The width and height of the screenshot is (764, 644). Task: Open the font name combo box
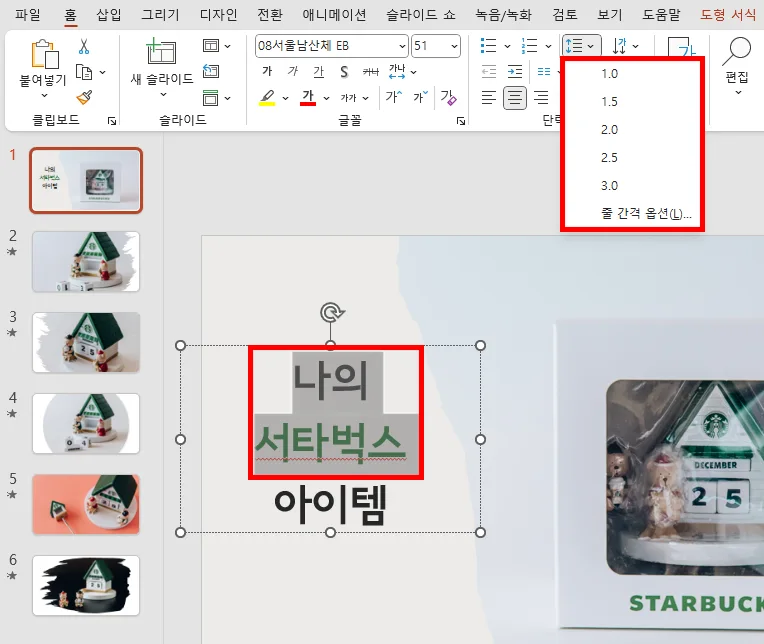[331, 46]
